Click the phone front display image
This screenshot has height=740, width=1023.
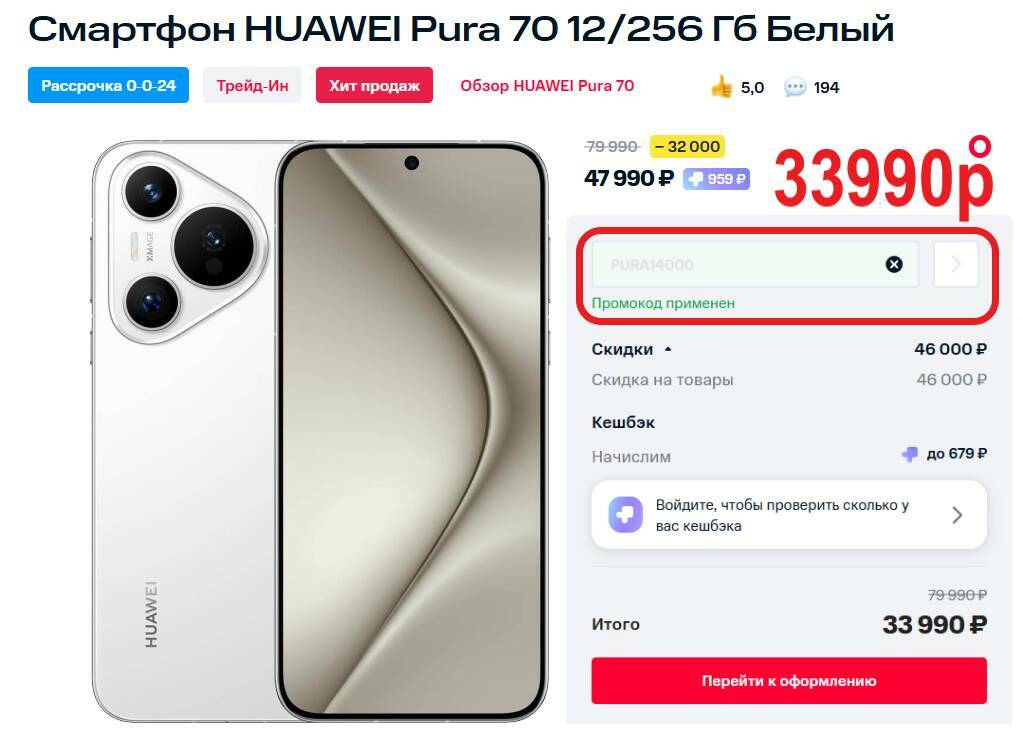click(x=412, y=431)
